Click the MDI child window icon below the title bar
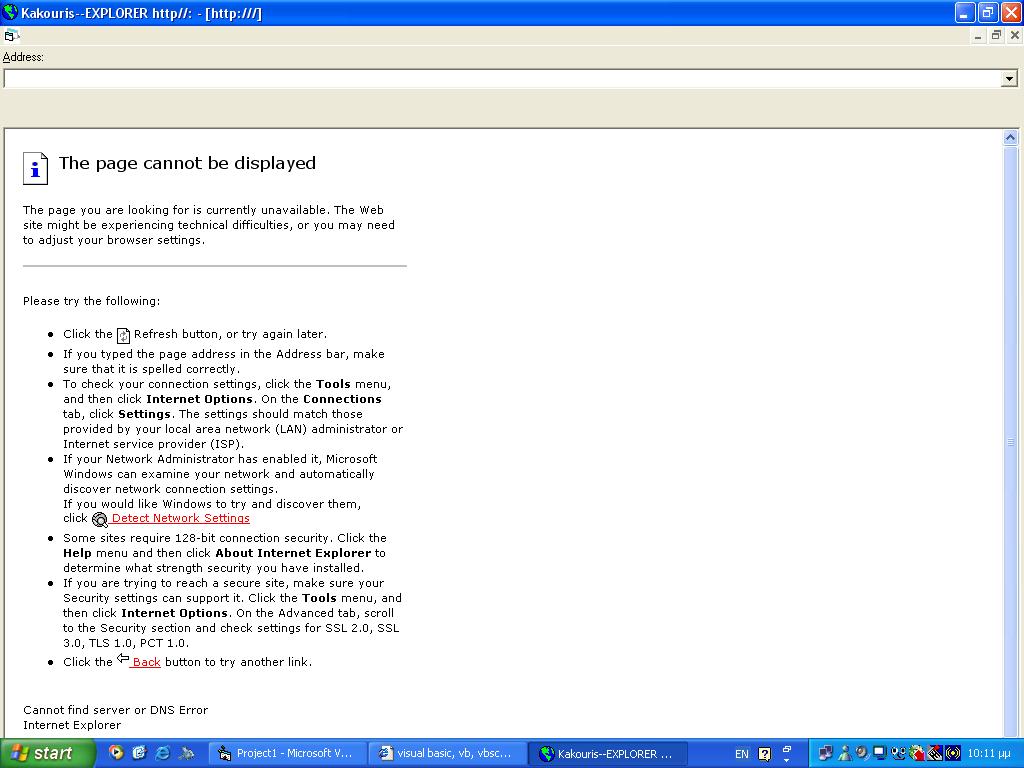This screenshot has height=768, width=1024. coord(11,36)
